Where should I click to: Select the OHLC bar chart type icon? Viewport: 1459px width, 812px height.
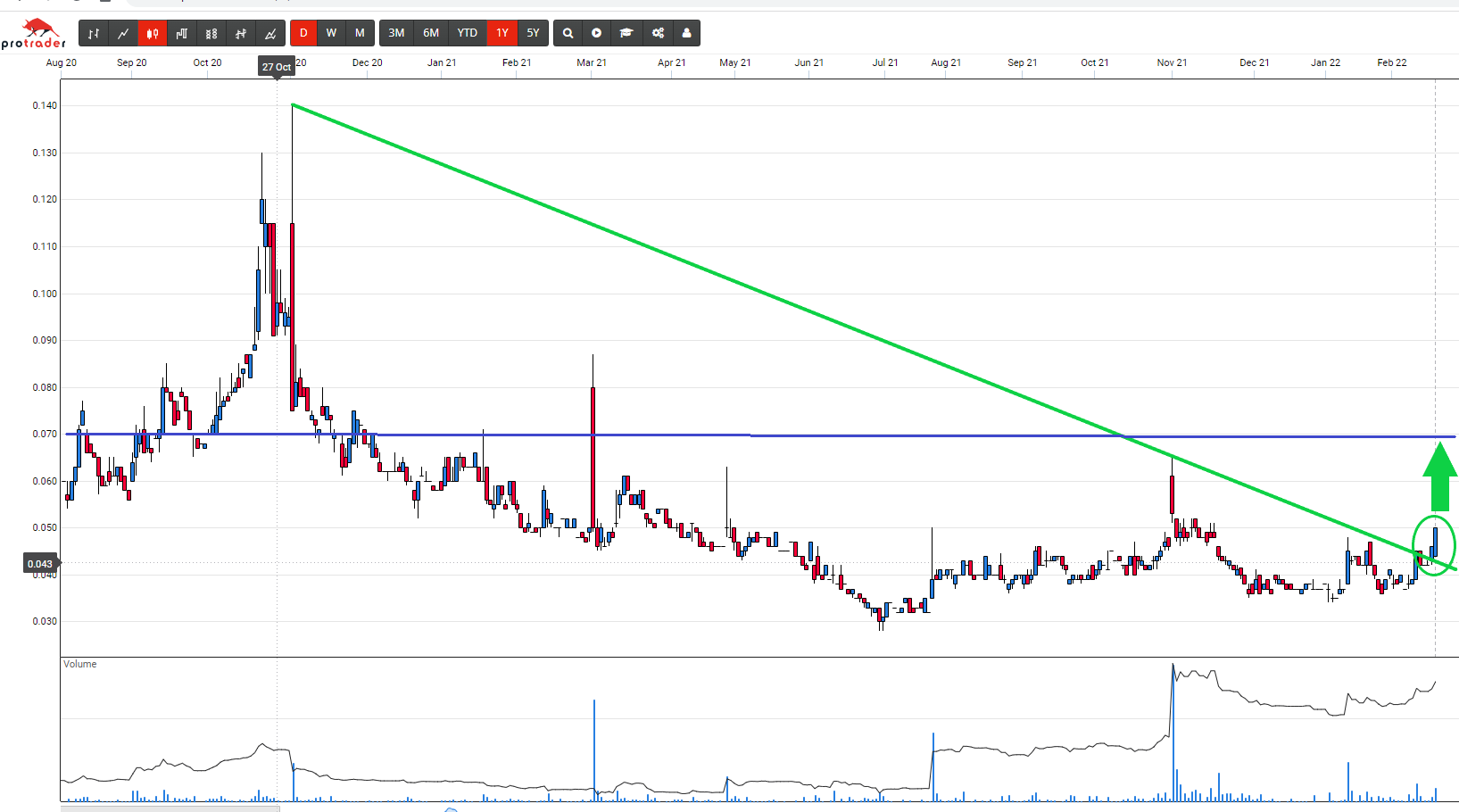94,33
